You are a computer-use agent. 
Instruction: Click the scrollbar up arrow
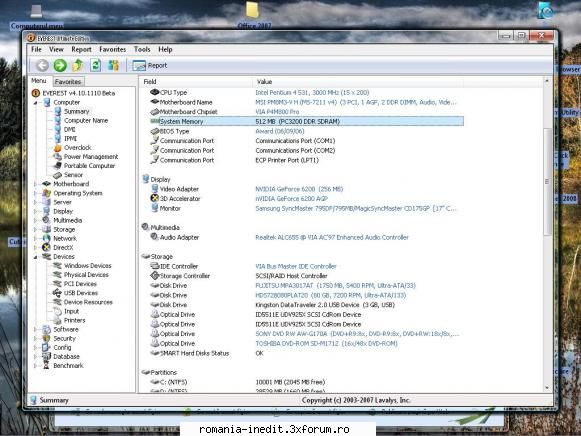[547, 80]
